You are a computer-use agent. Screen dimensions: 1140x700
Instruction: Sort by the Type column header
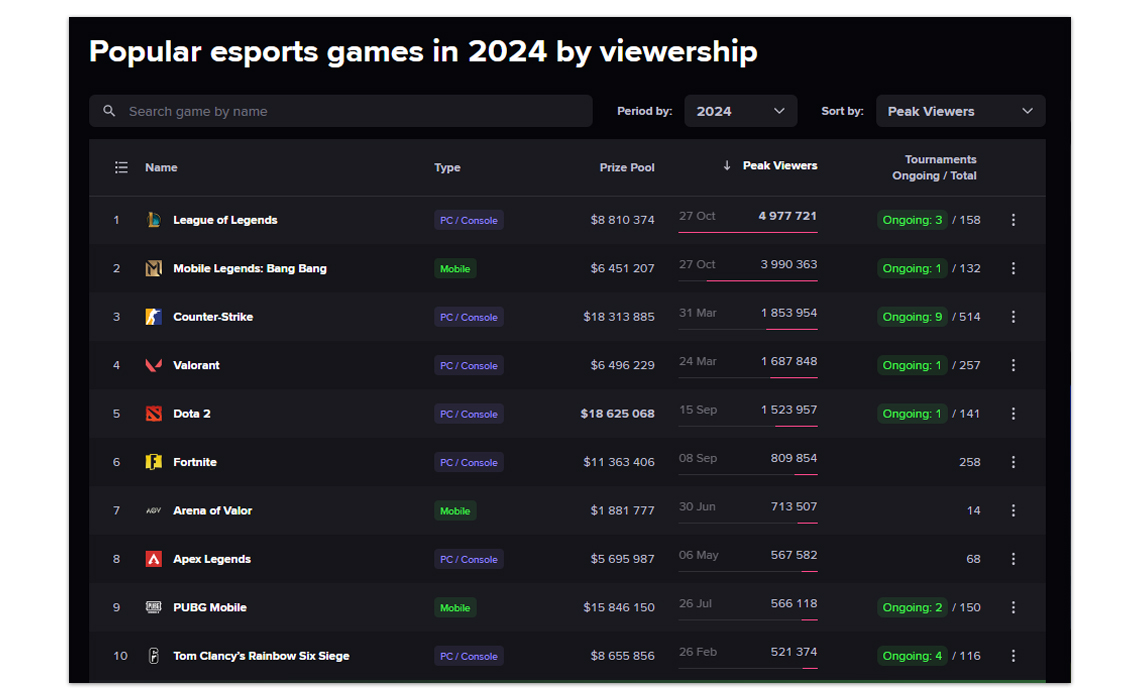[447, 167]
